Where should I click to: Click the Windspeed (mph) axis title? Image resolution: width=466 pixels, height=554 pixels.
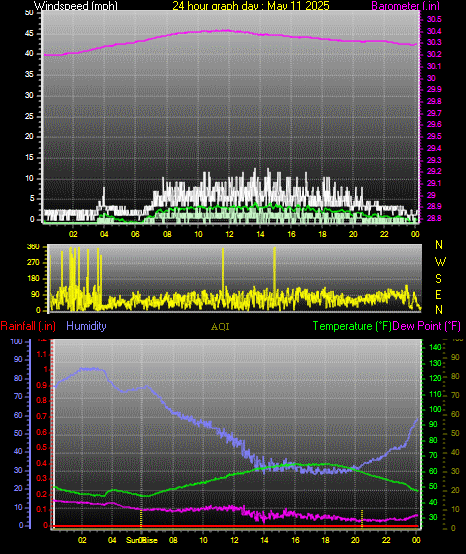(x=76, y=5)
